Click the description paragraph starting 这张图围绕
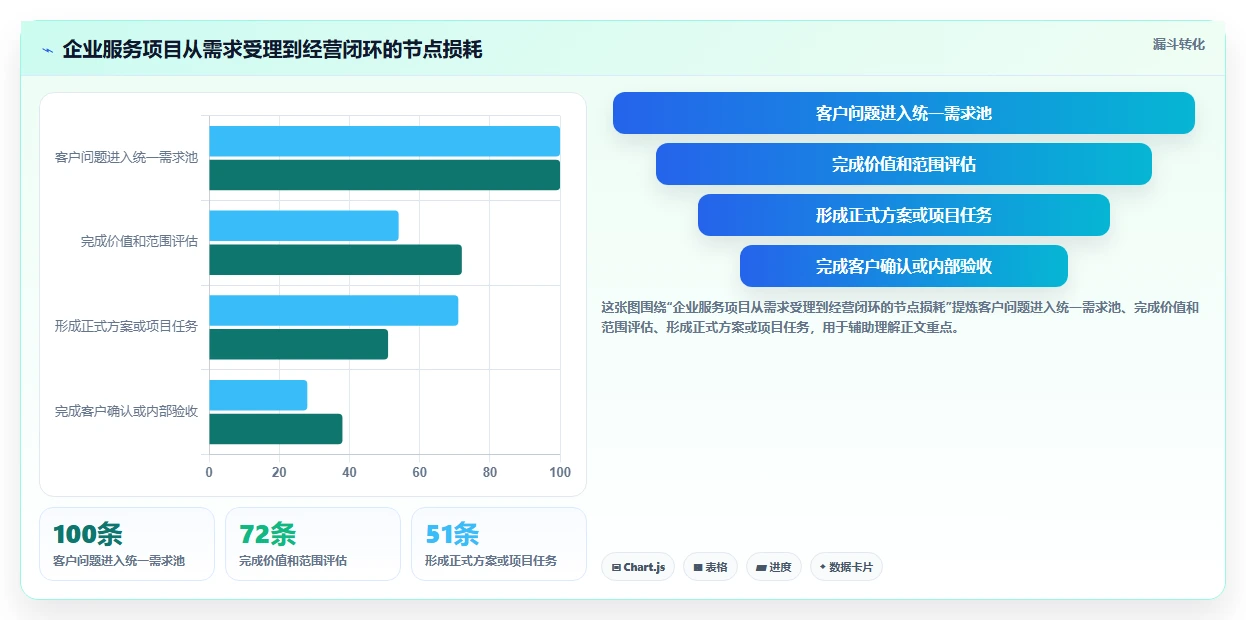 coord(900,317)
